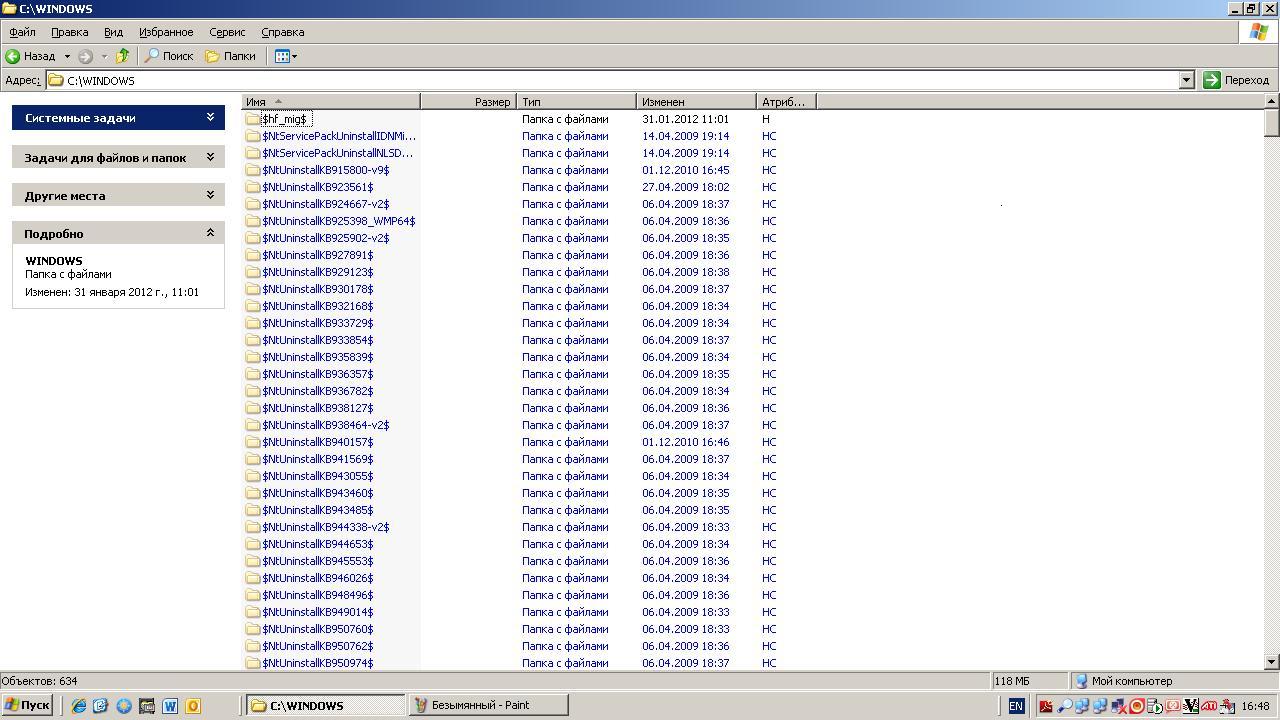Viewport: 1280px width, 720px height.
Task: Launch Outlook from Quick Launch
Action: click(193, 706)
